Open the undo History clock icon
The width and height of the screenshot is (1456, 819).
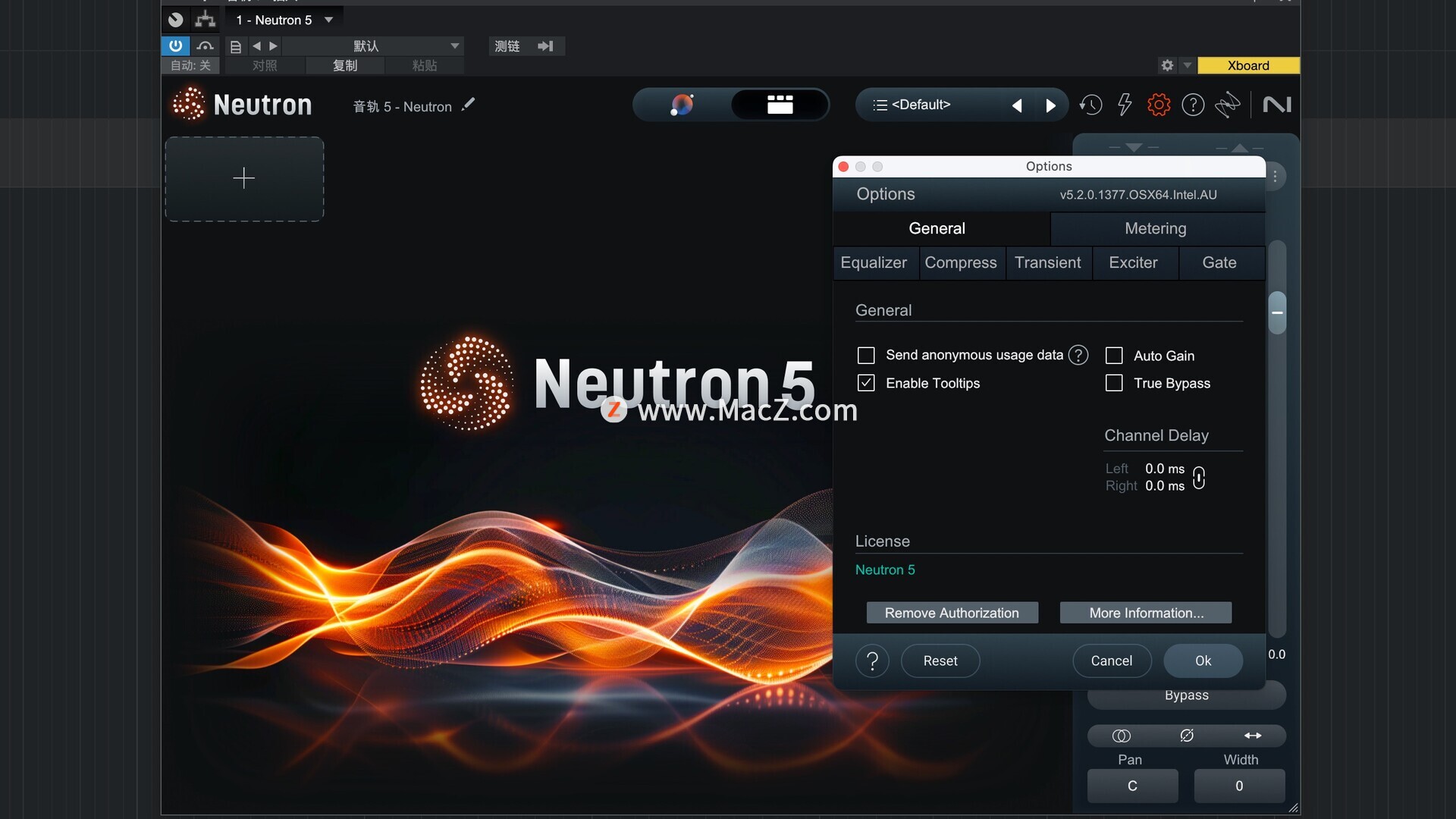pyautogui.click(x=1090, y=105)
